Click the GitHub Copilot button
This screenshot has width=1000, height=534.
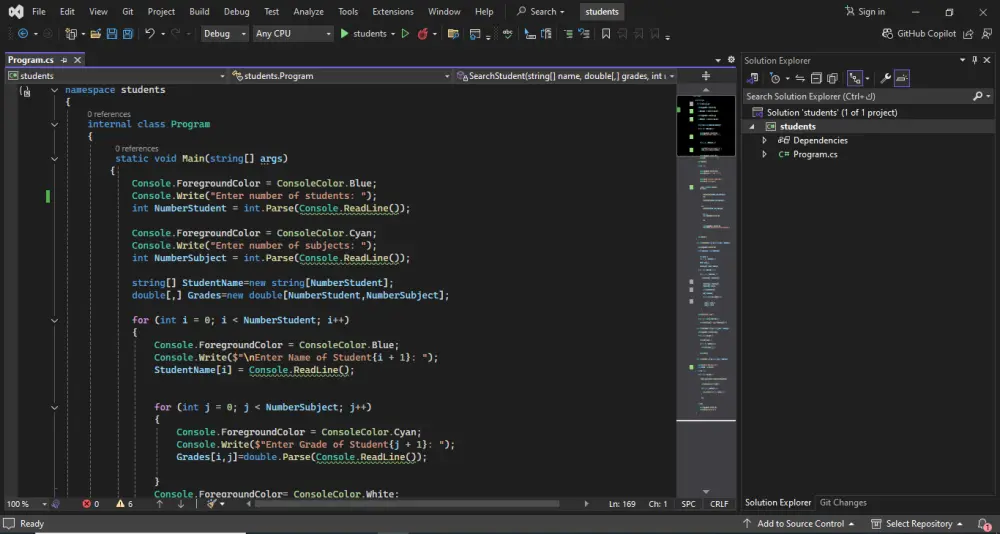[919, 34]
